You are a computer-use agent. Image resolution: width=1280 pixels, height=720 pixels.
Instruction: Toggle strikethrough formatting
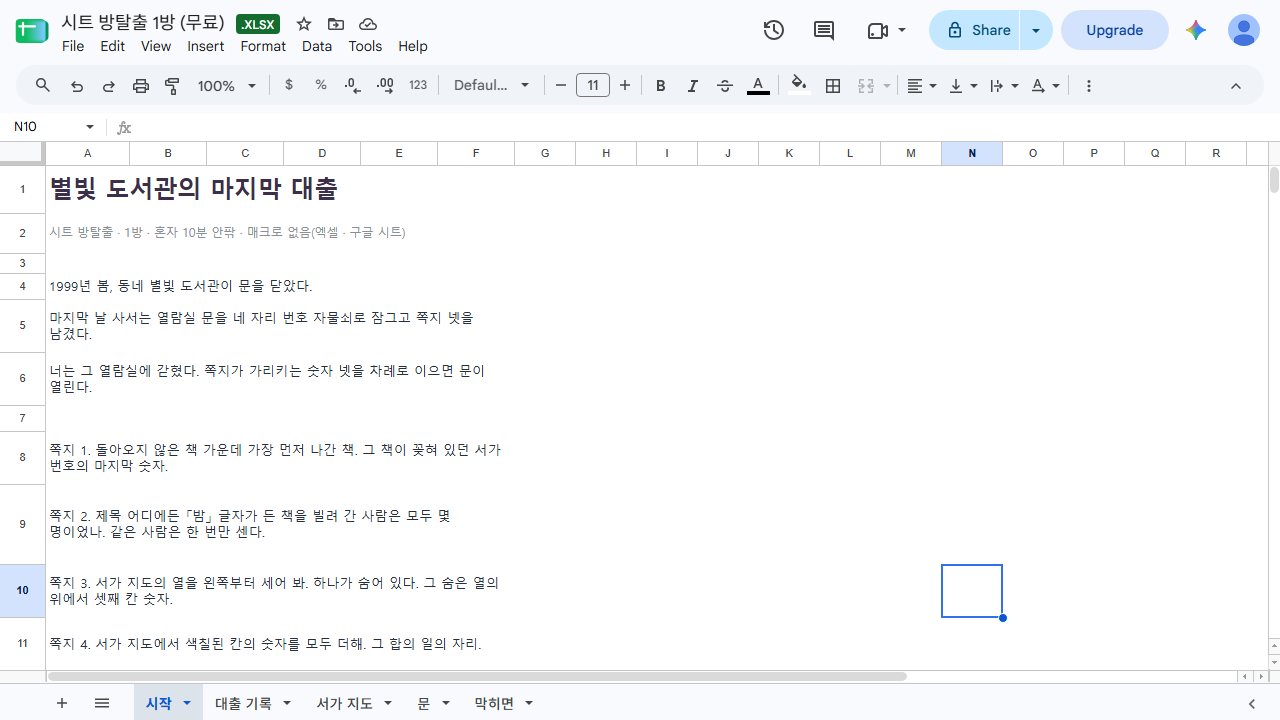(725, 86)
